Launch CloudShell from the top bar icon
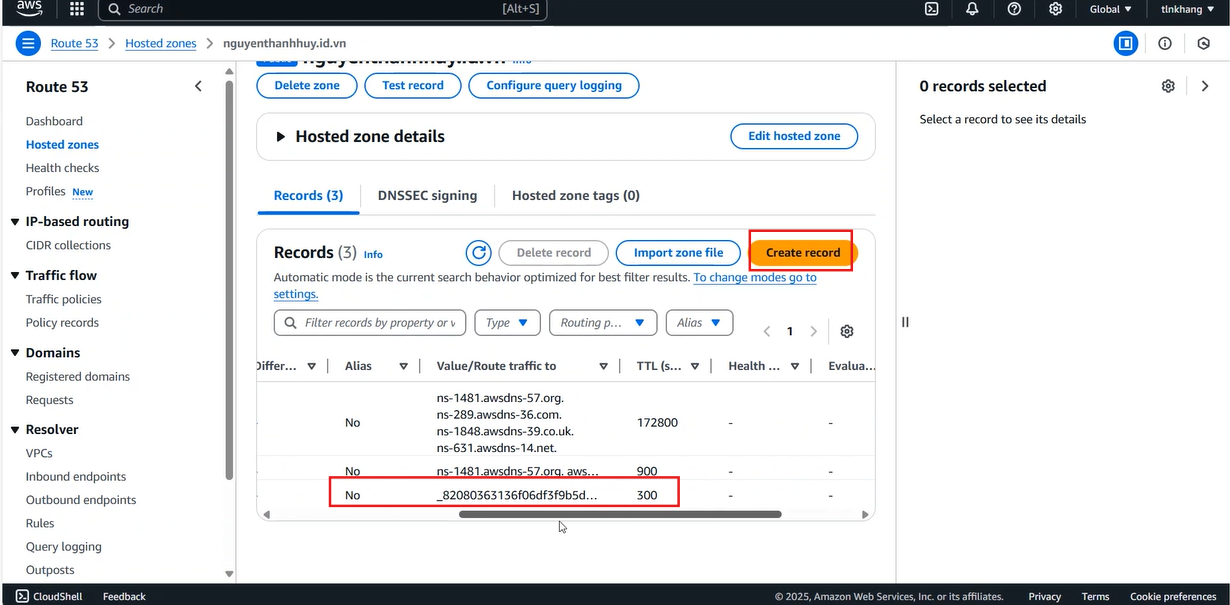Screen dimensions: 1230x605 (x=931, y=9)
